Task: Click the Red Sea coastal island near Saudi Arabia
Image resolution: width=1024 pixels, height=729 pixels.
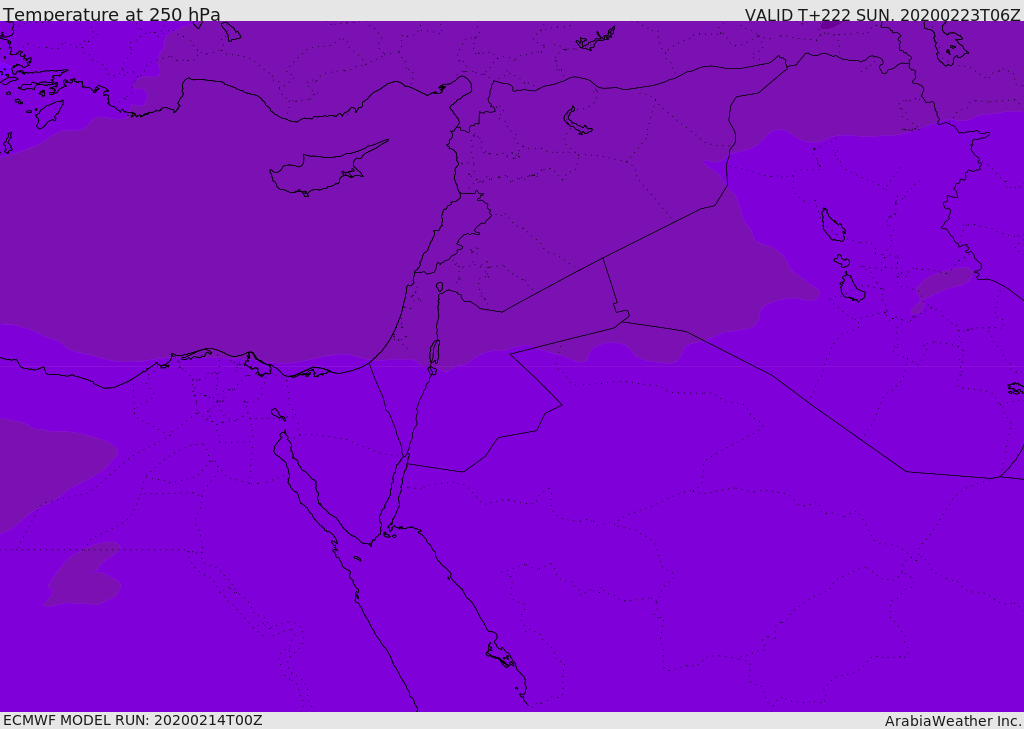Action: tap(500, 655)
